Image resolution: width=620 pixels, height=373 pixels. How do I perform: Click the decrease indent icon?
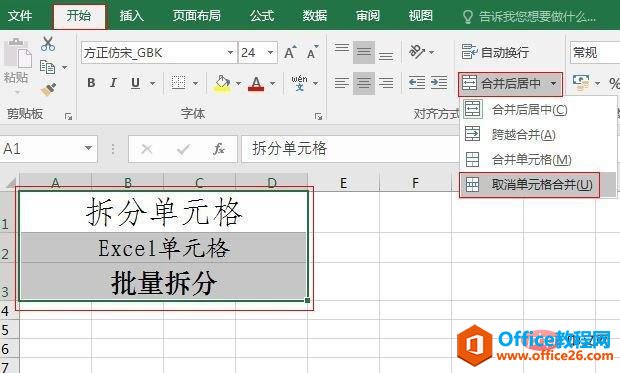click(417, 83)
